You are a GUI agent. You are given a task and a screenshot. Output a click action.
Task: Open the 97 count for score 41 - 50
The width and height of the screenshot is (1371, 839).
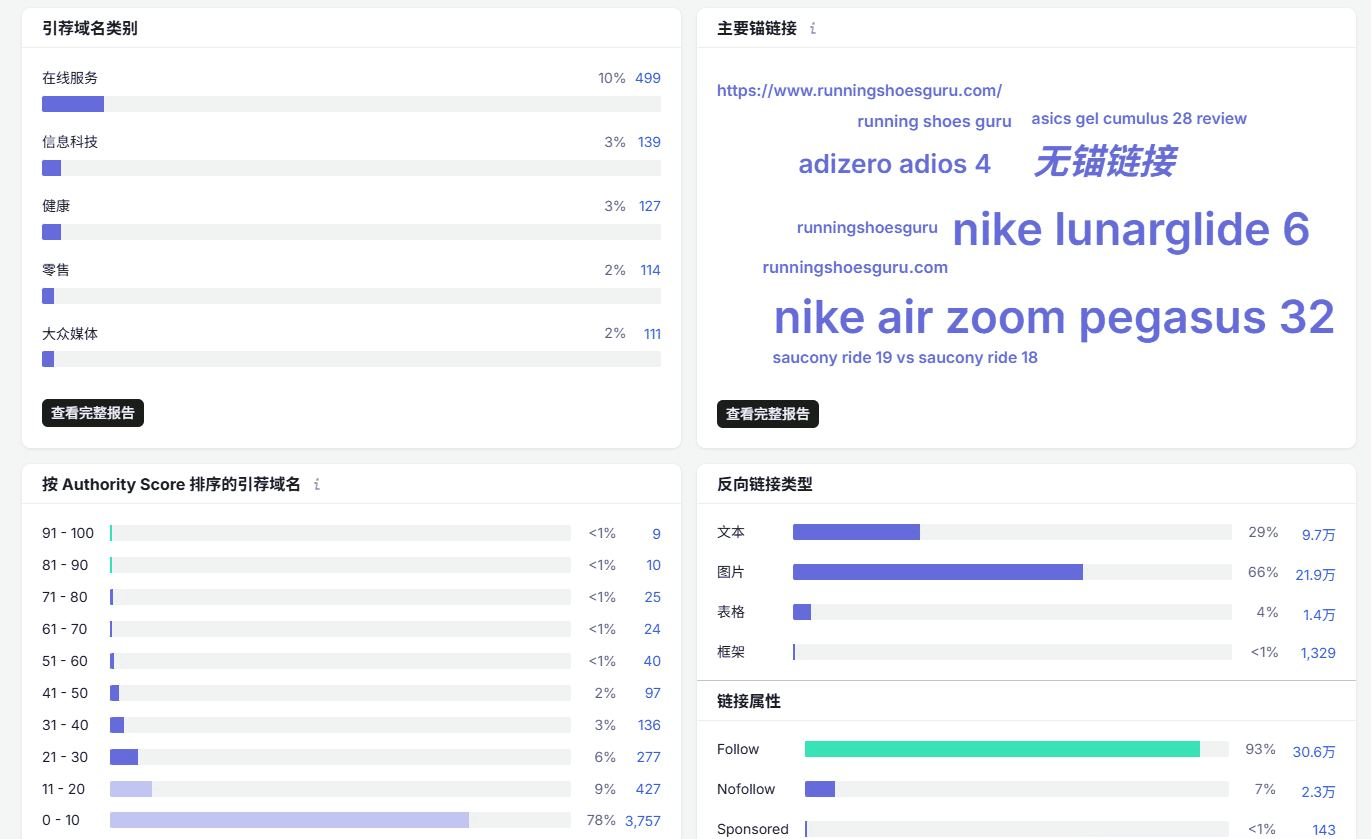(652, 693)
